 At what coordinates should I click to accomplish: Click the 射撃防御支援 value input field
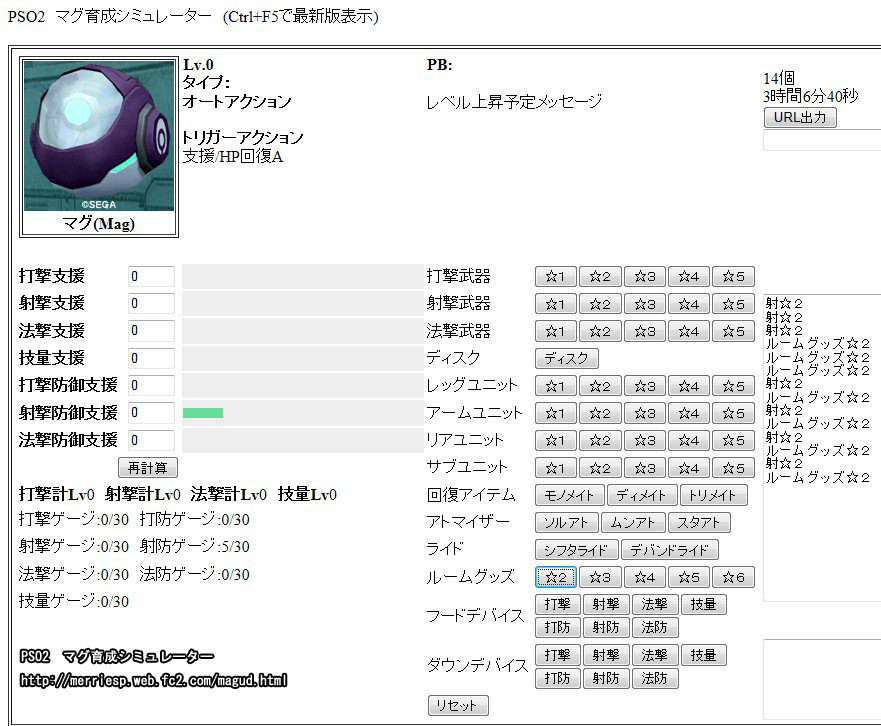[151, 412]
